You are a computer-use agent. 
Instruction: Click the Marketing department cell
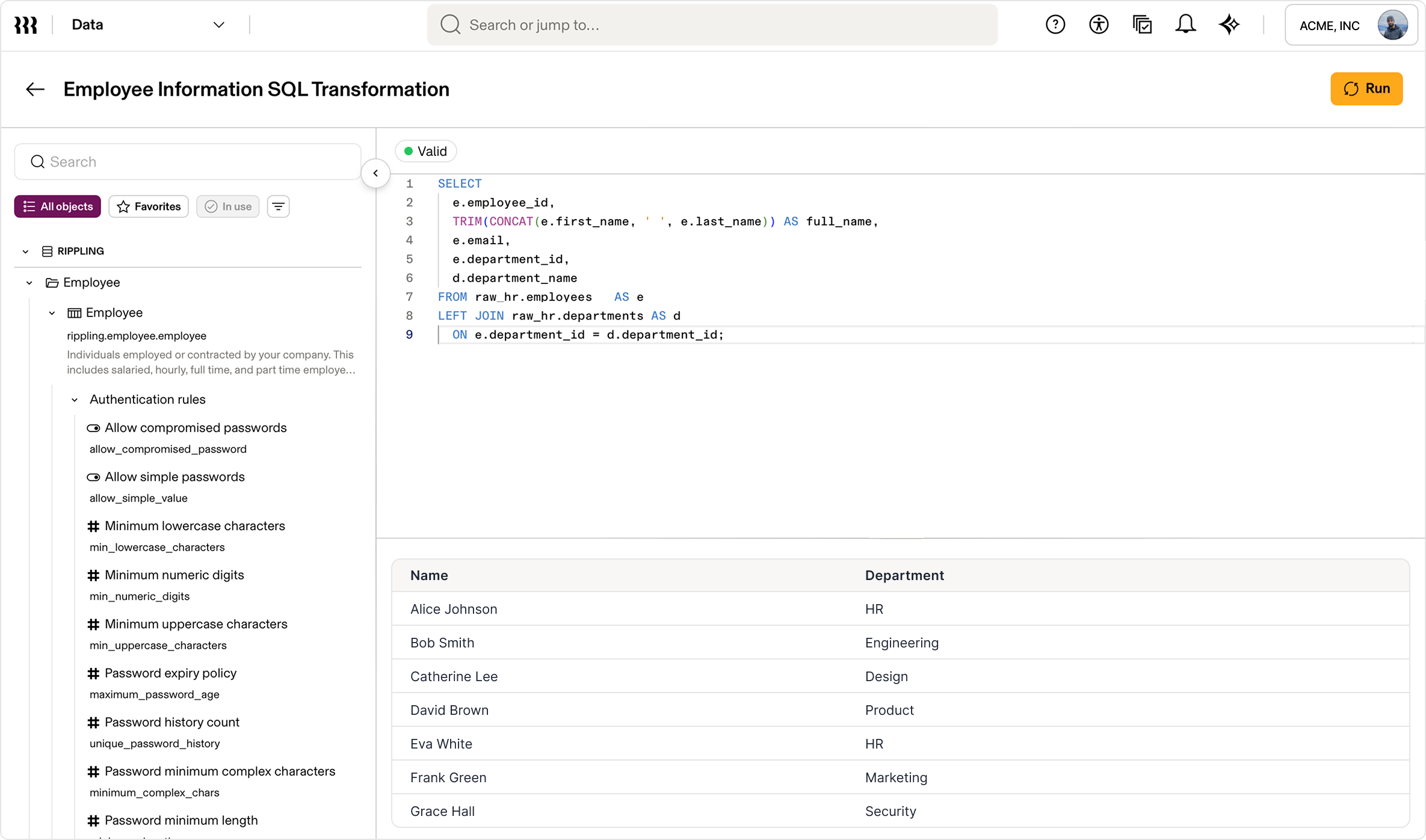tap(896, 778)
